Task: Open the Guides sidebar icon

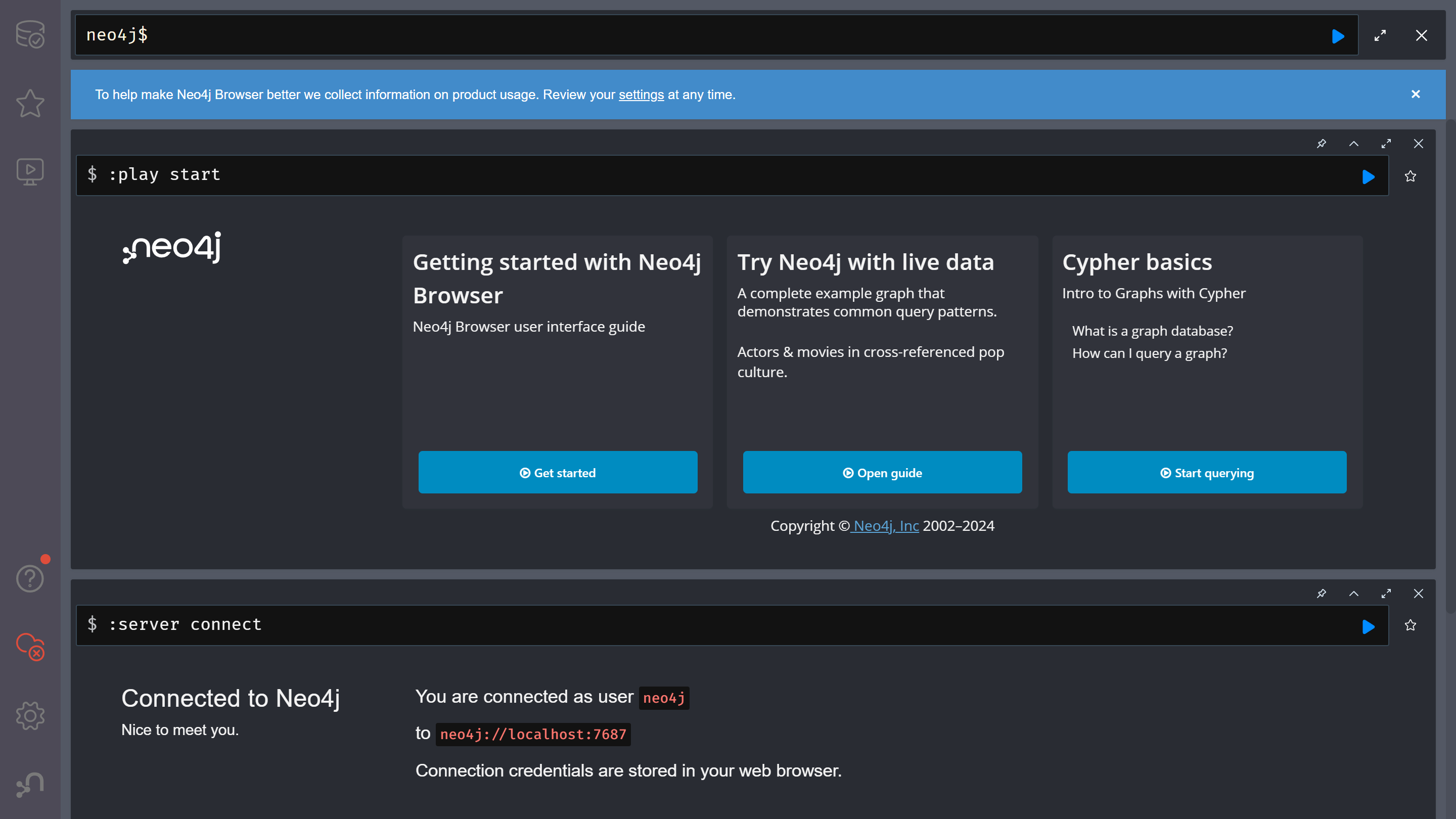Action: (x=30, y=171)
